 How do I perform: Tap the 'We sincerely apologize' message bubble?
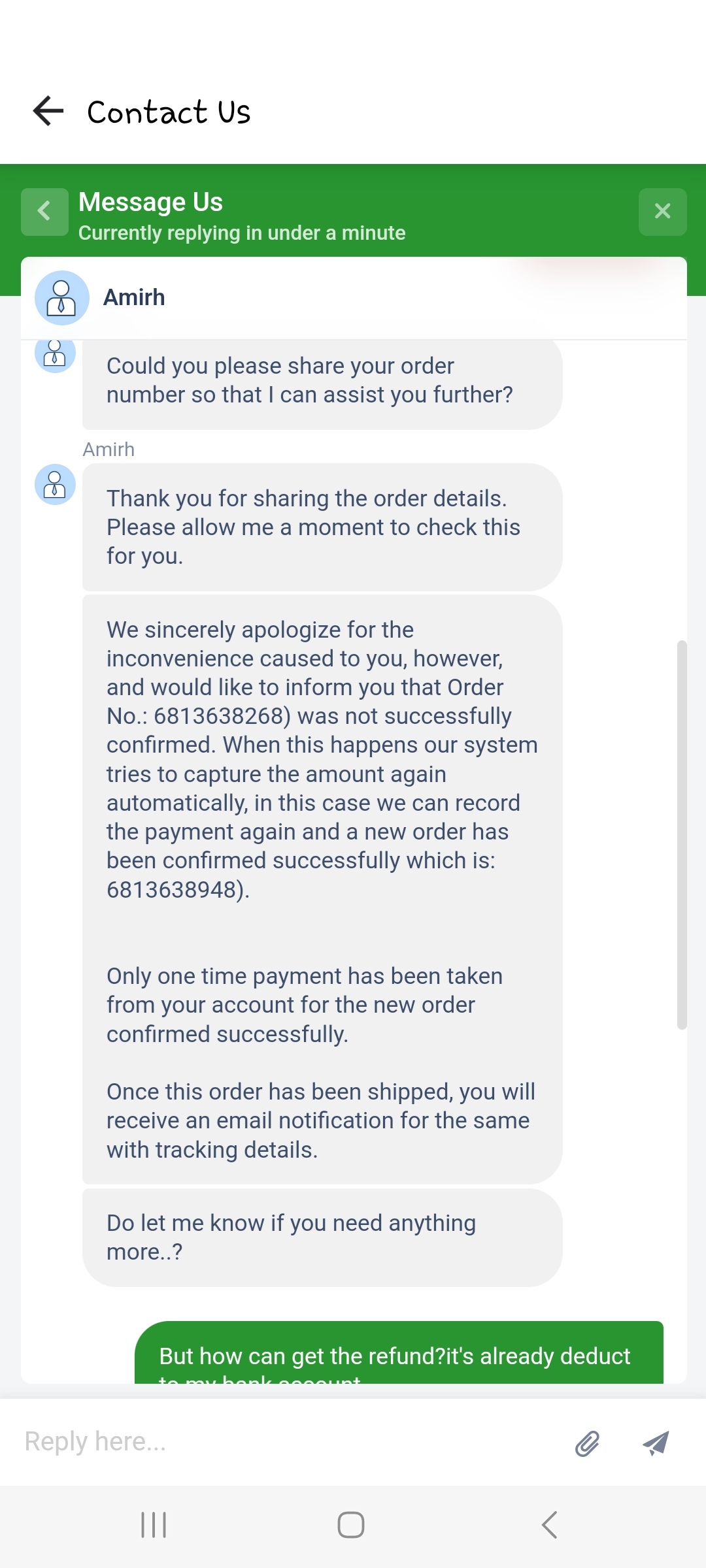tap(322, 889)
